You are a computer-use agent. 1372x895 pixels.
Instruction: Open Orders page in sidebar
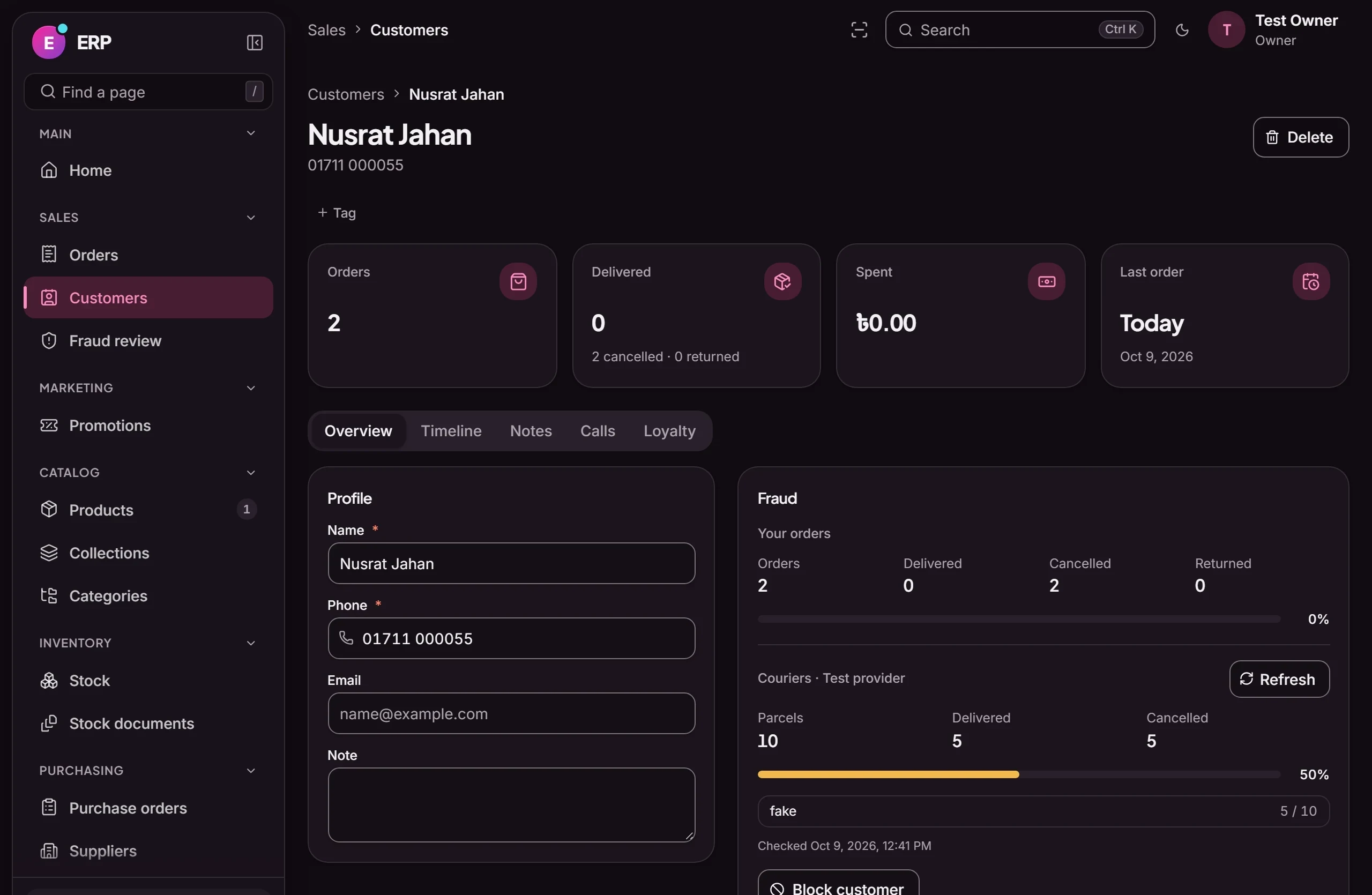(148, 255)
